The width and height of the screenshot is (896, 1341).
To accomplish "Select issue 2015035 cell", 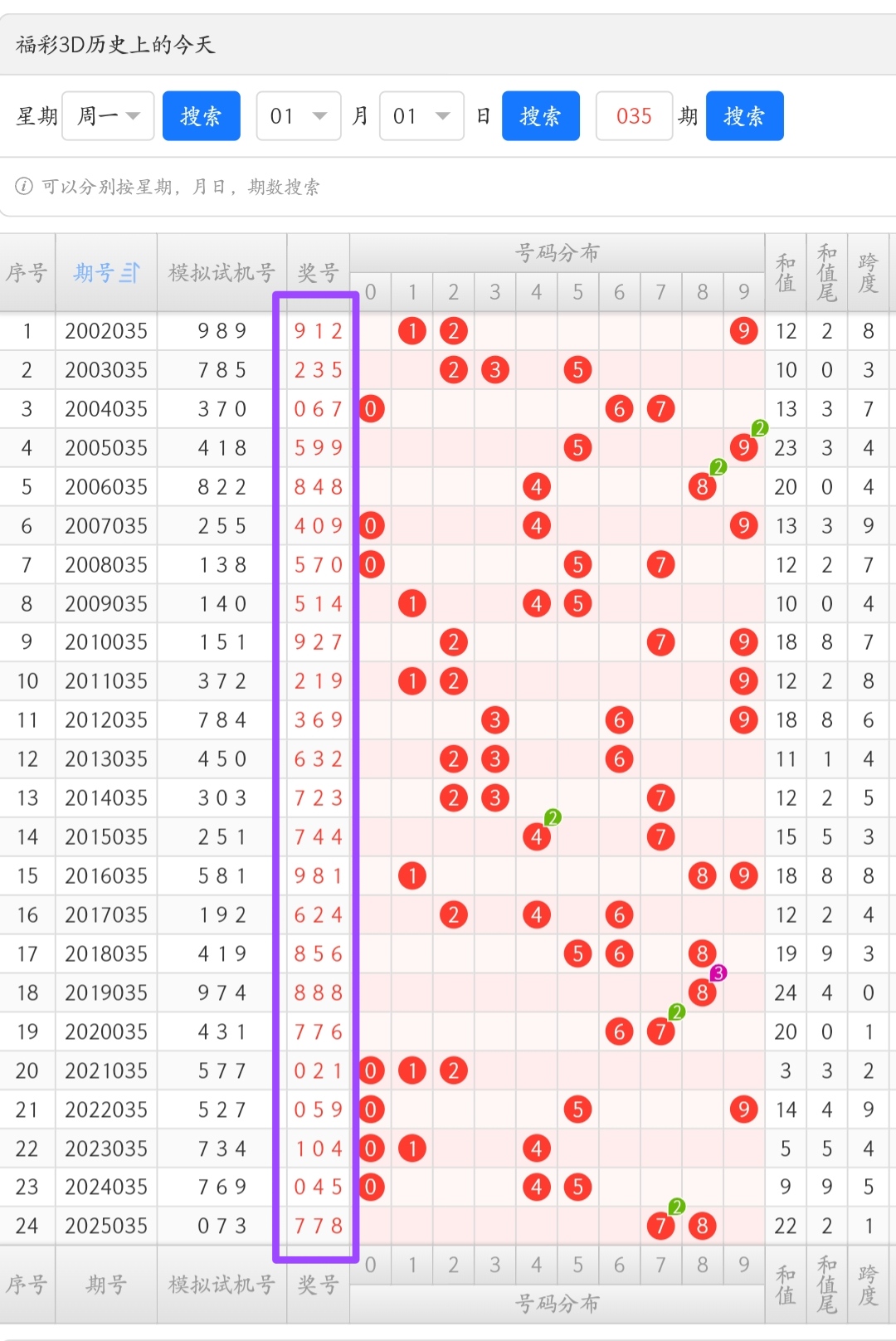I will click(106, 837).
